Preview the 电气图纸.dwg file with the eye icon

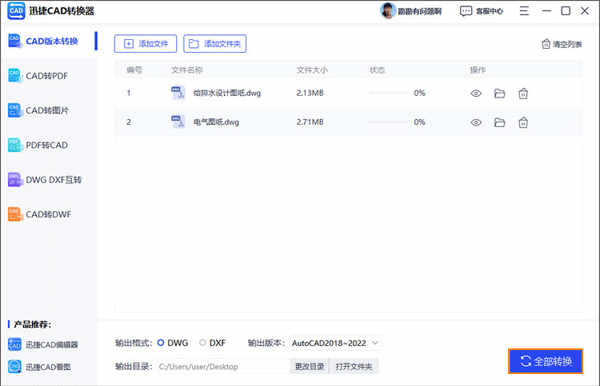[476, 122]
